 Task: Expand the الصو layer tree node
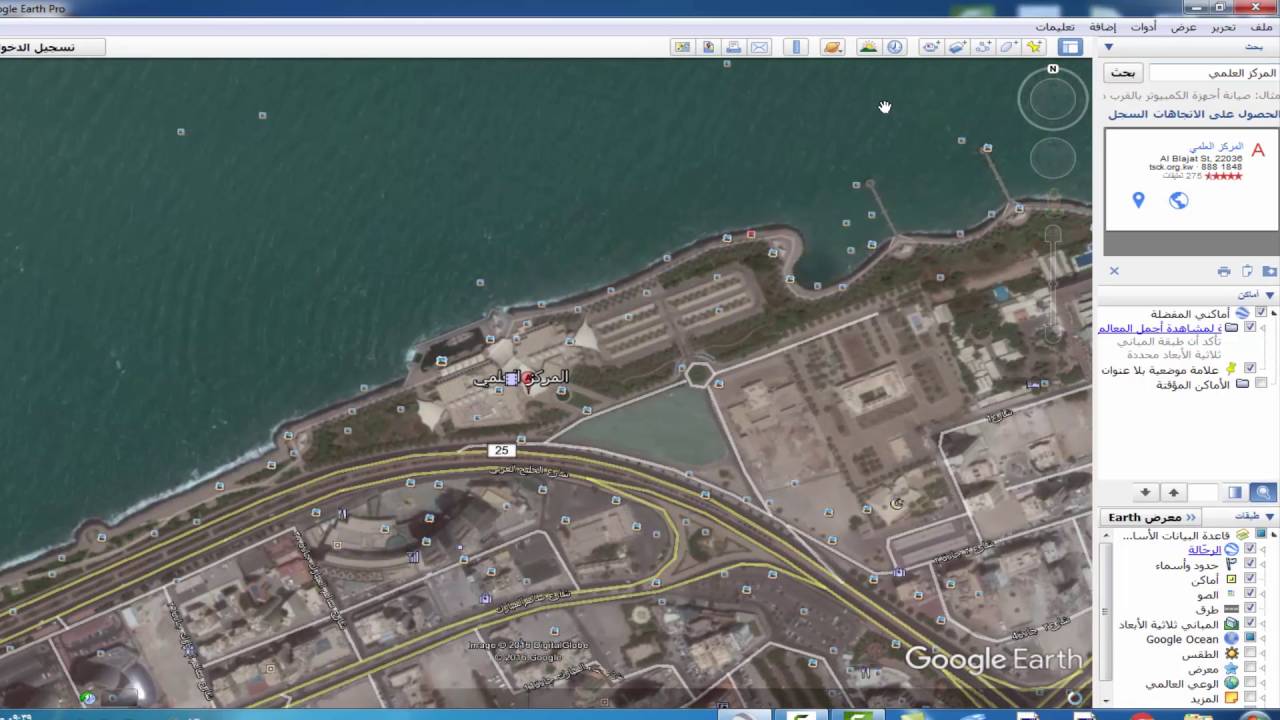(1263, 595)
